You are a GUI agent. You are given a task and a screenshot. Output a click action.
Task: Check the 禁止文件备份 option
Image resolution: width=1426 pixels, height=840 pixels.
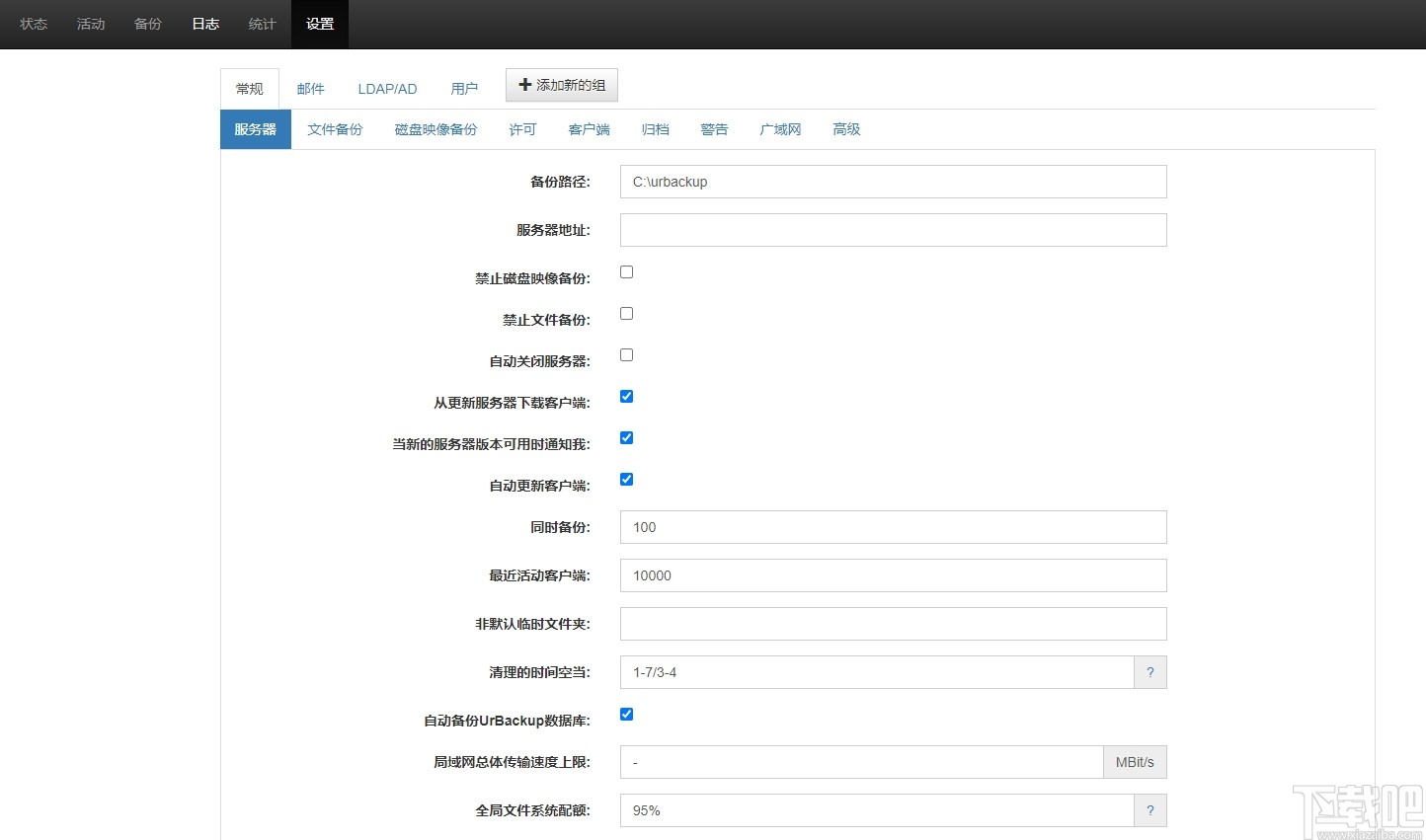(626, 313)
